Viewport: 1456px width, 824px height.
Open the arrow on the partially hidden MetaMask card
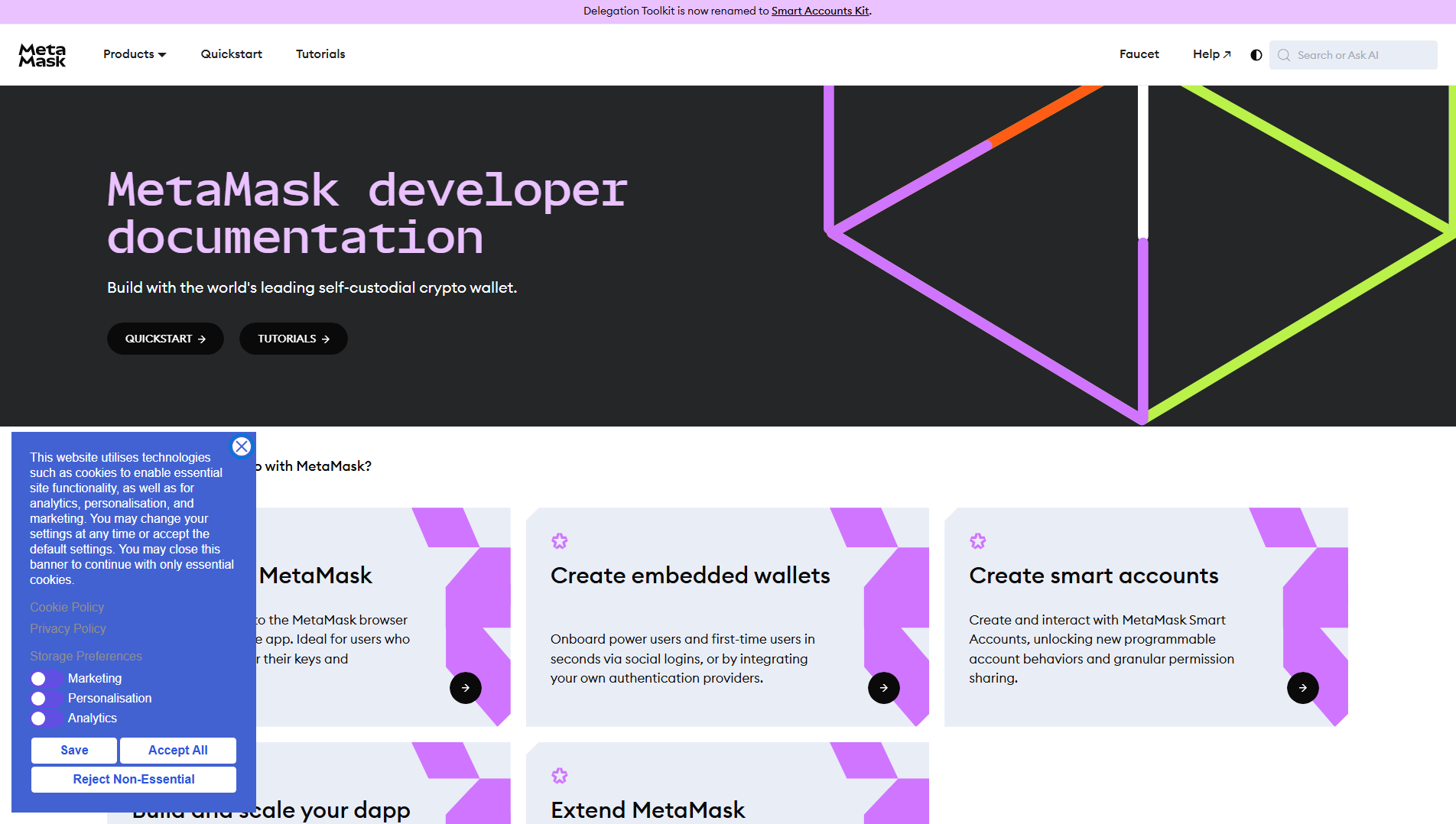[x=466, y=688]
